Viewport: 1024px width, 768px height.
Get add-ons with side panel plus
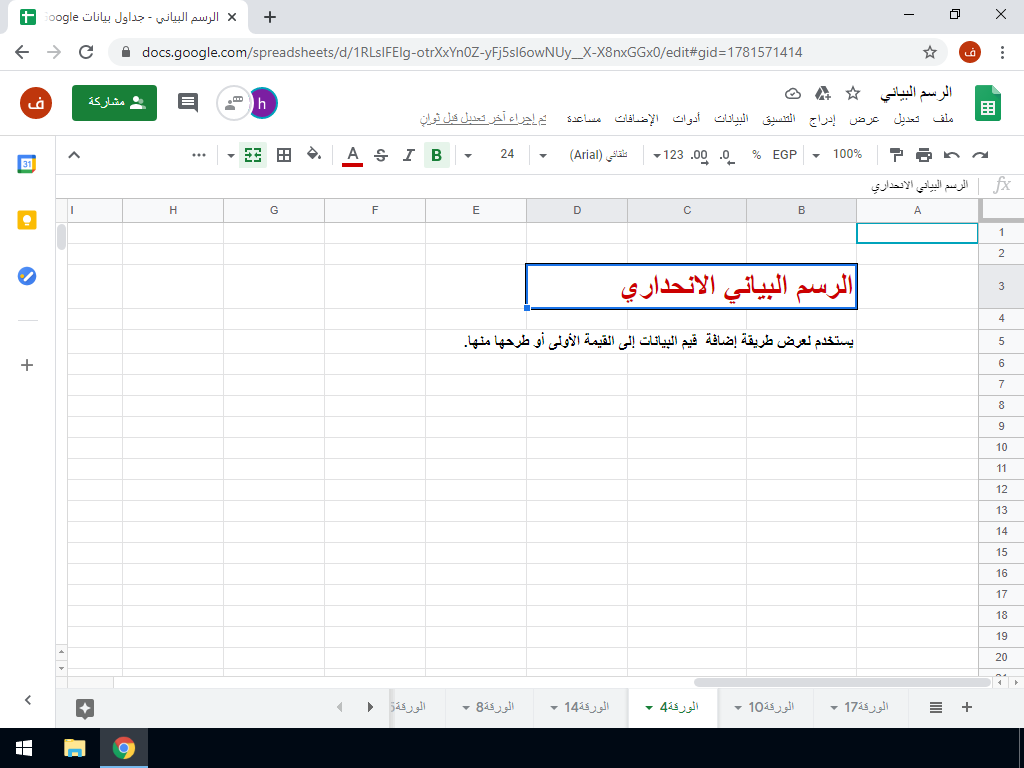click(x=27, y=365)
